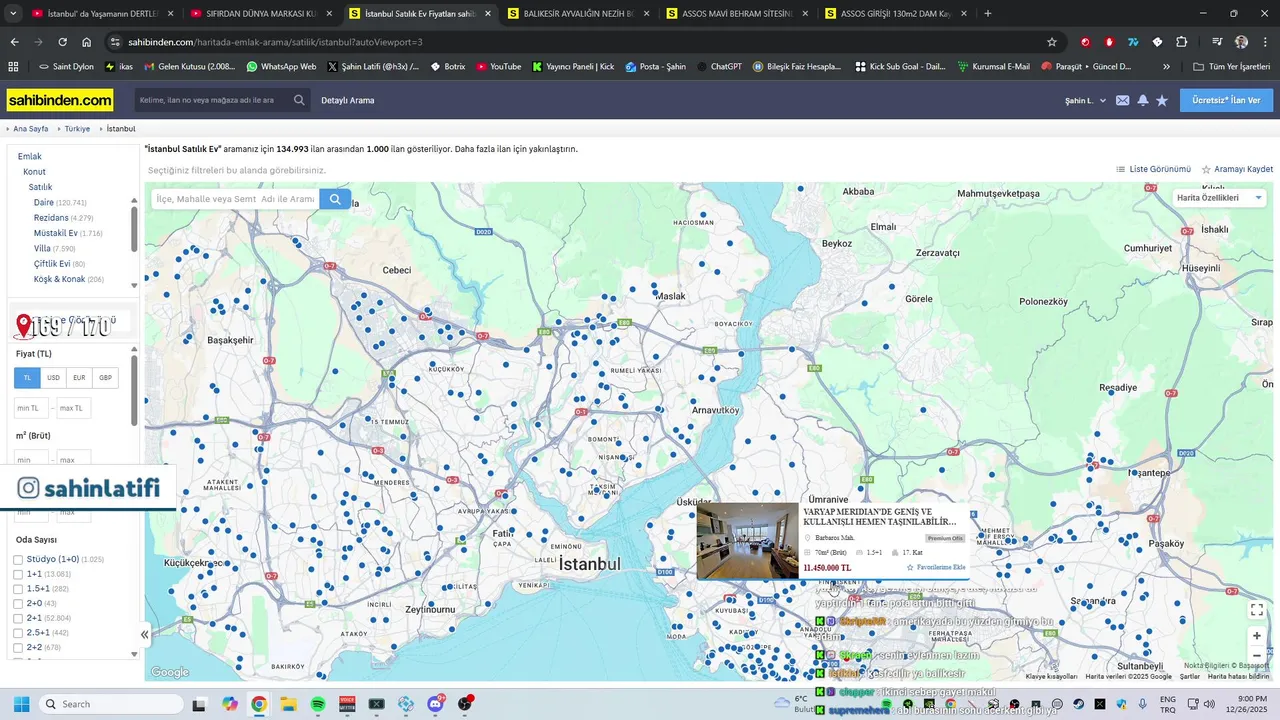The width and height of the screenshot is (1280, 720).
Task: Select TL currency for price
Action: click(x=27, y=378)
